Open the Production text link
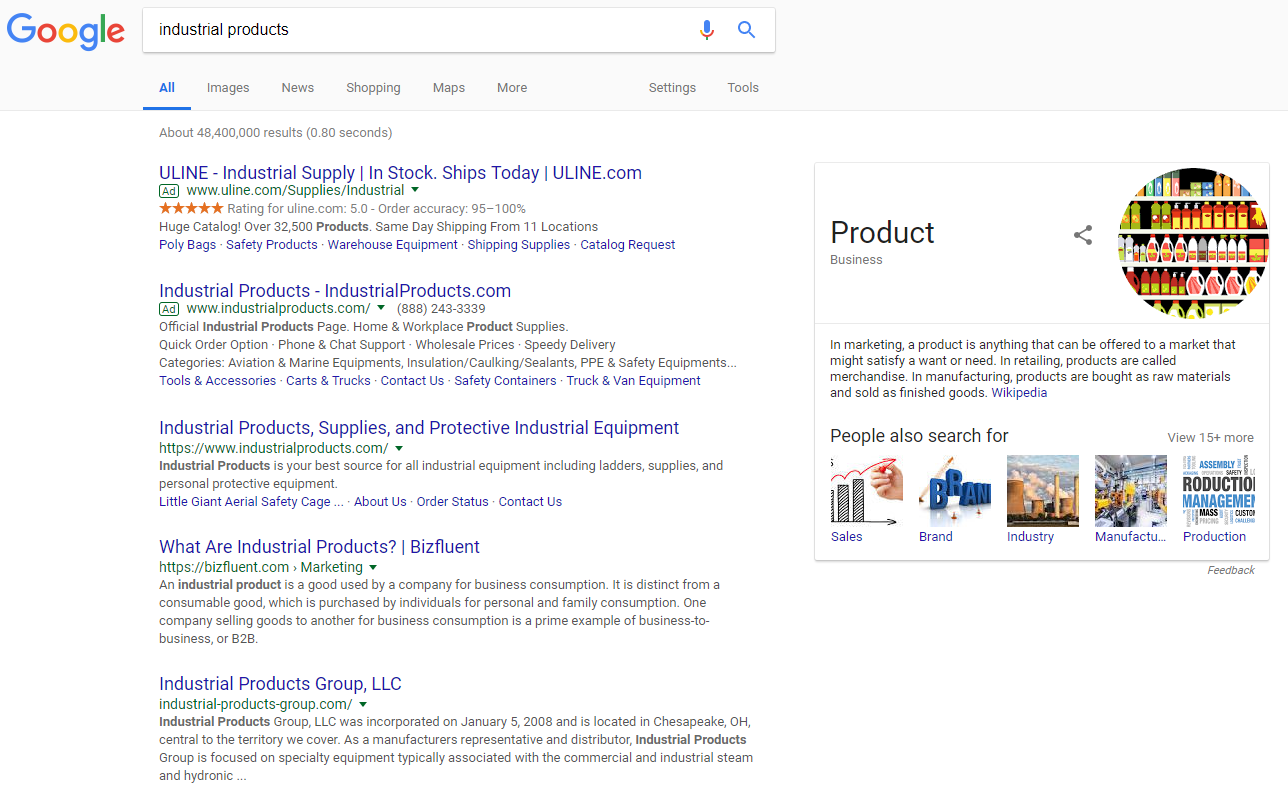 click(1214, 537)
